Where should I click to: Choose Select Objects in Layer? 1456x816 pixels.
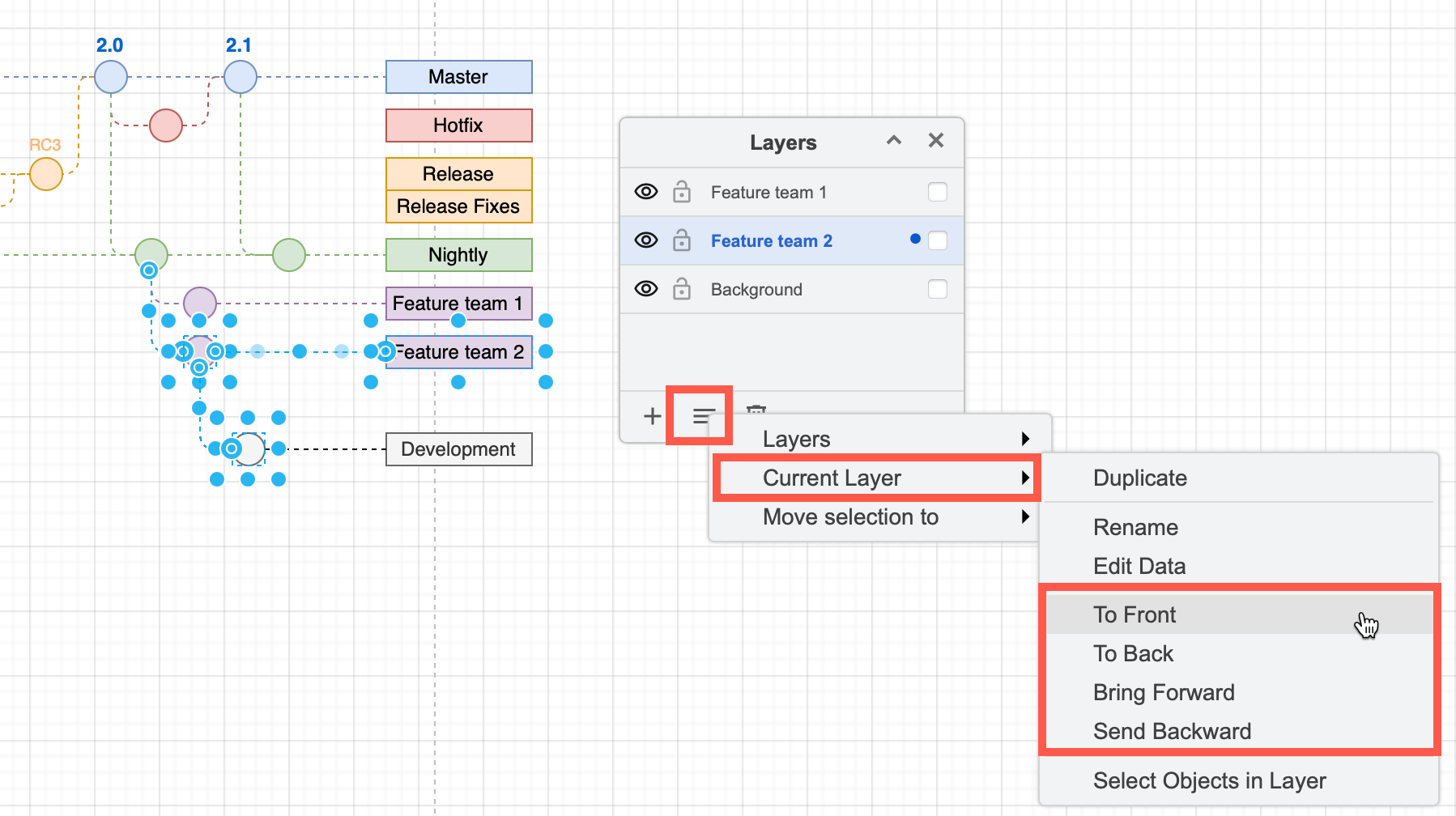pos(1209,780)
